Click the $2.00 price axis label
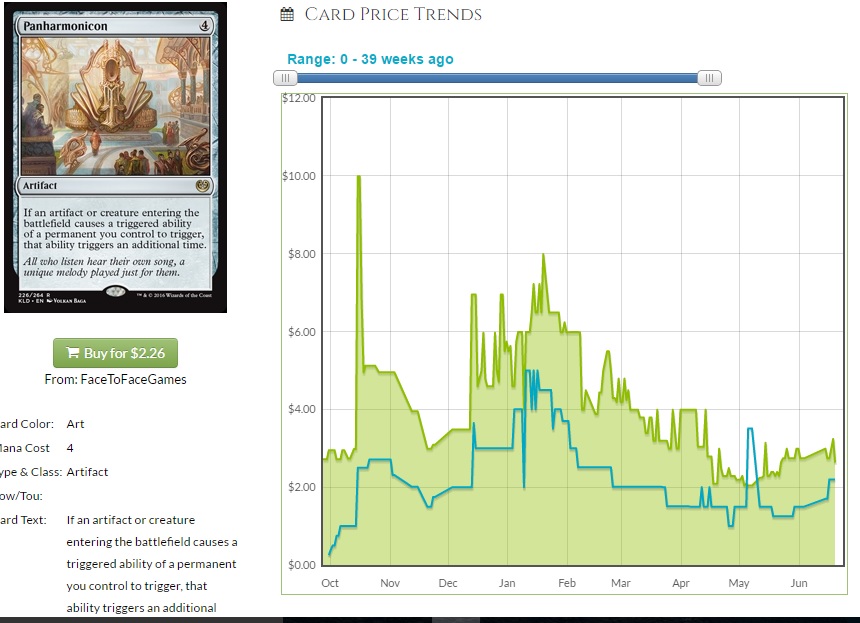Screen dimensions: 860x623 302,487
